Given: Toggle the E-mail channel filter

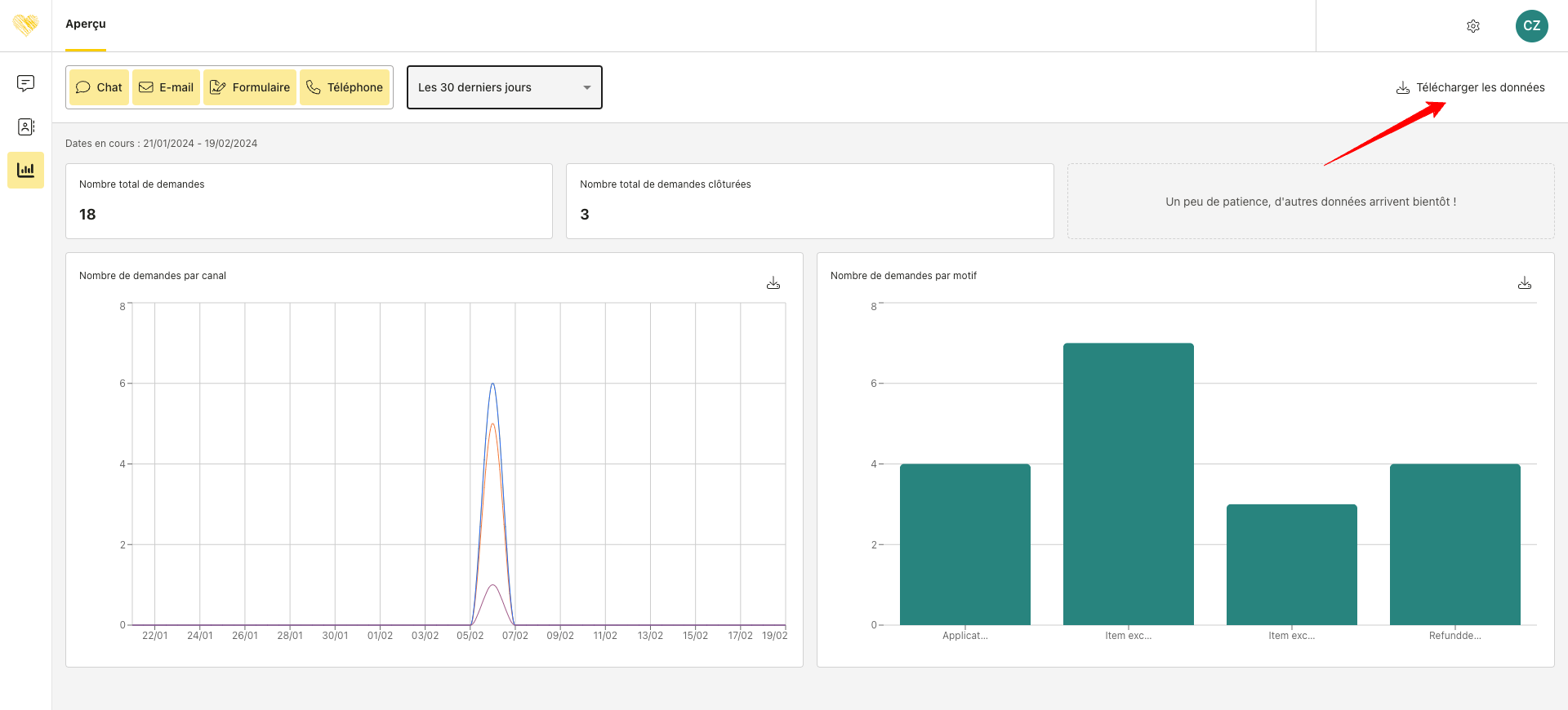Looking at the screenshot, I should pyautogui.click(x=167, y=87).
